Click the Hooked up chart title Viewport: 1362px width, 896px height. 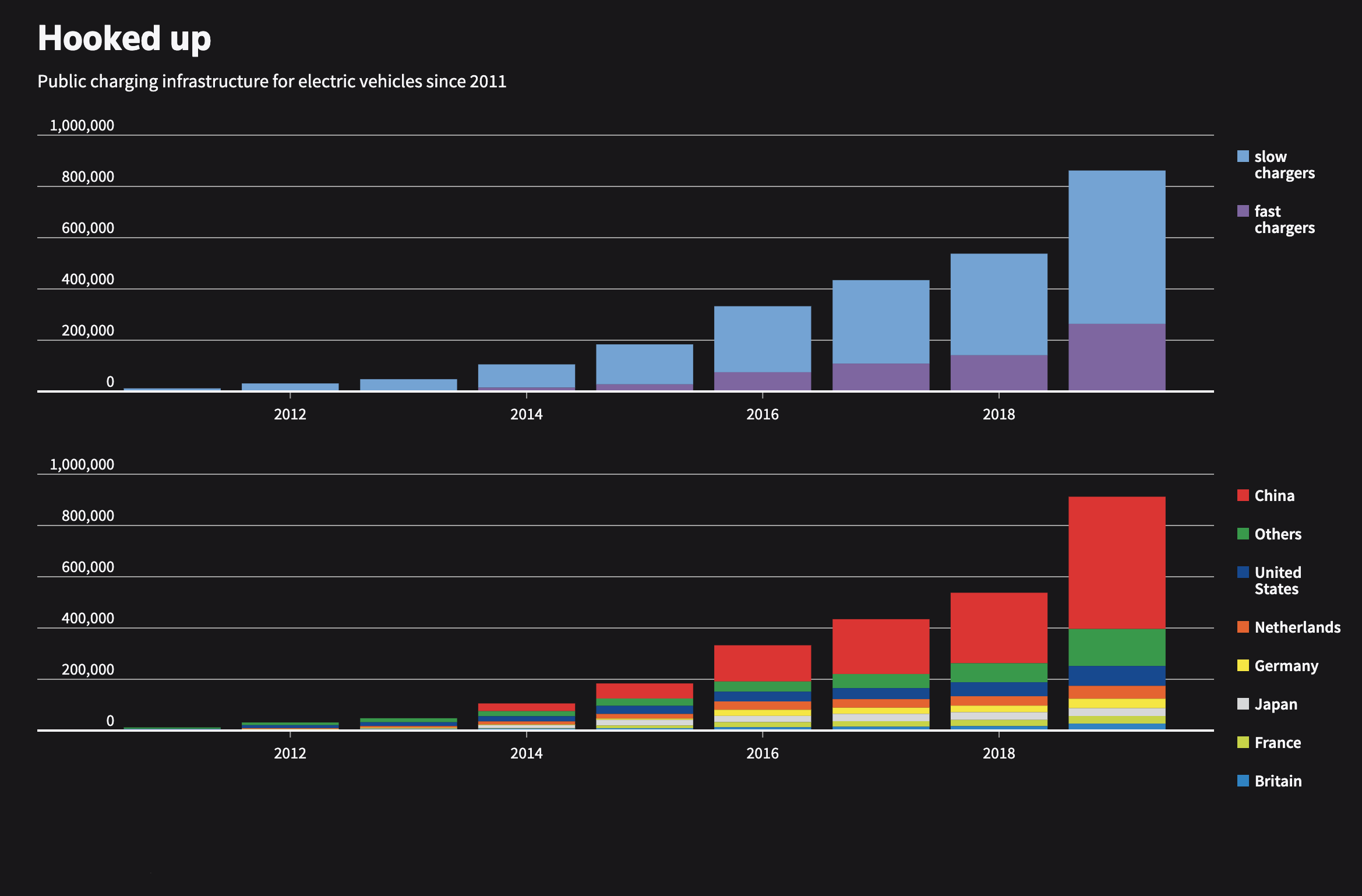124,38
